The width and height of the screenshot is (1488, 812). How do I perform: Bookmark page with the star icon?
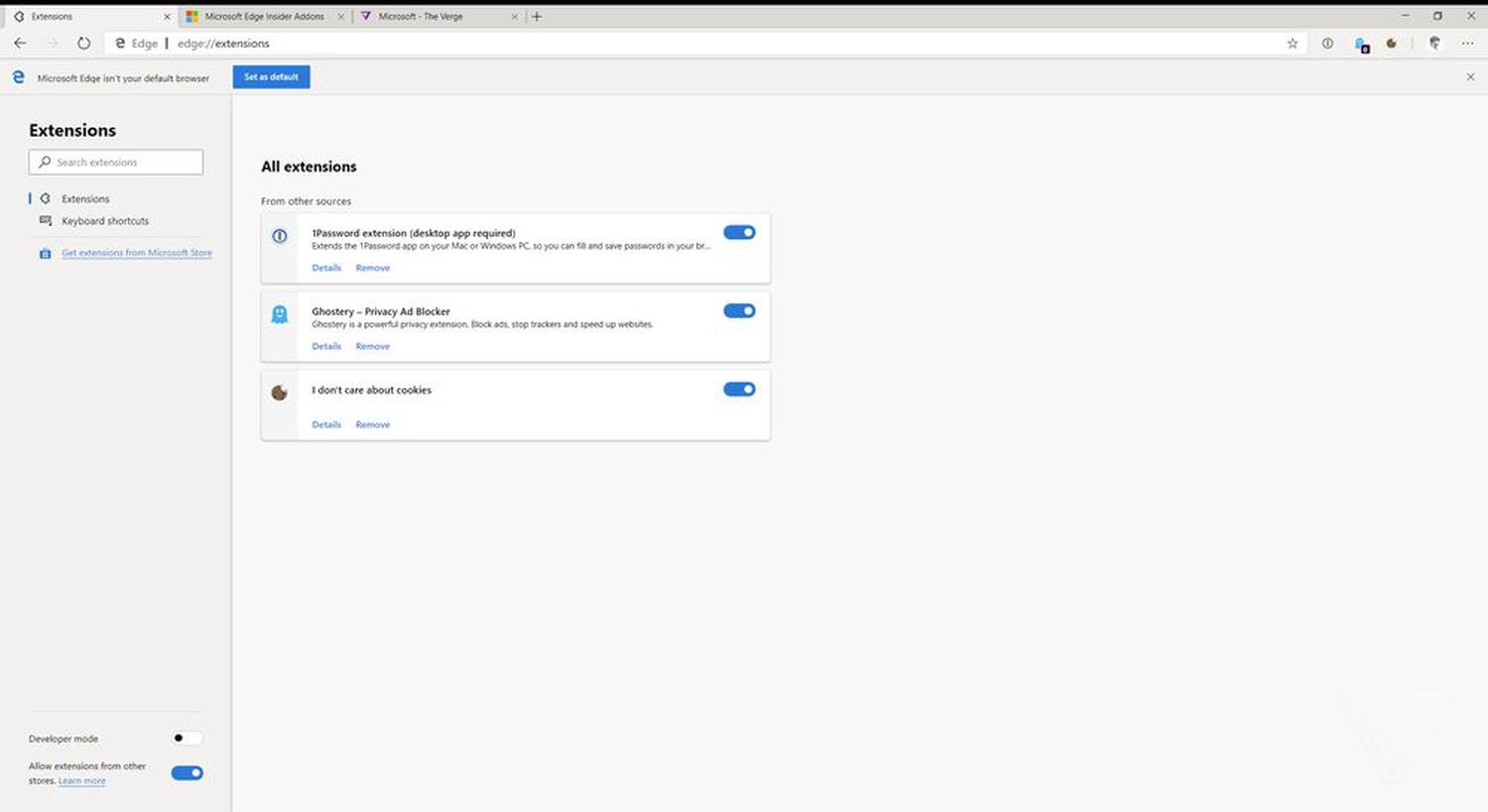[x=1292, y=44]
